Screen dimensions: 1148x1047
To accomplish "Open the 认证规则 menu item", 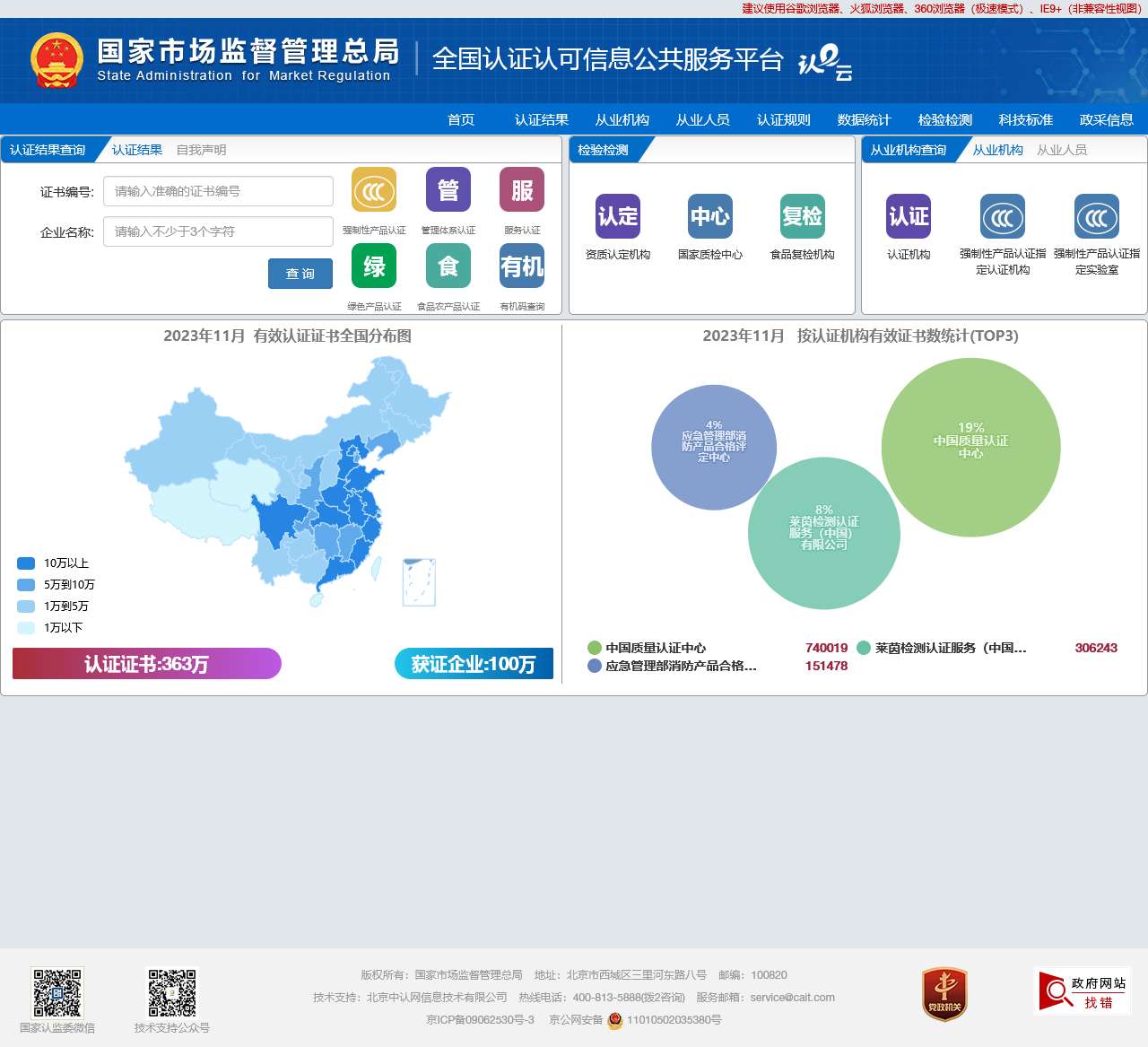I will [x=784, y=119].
